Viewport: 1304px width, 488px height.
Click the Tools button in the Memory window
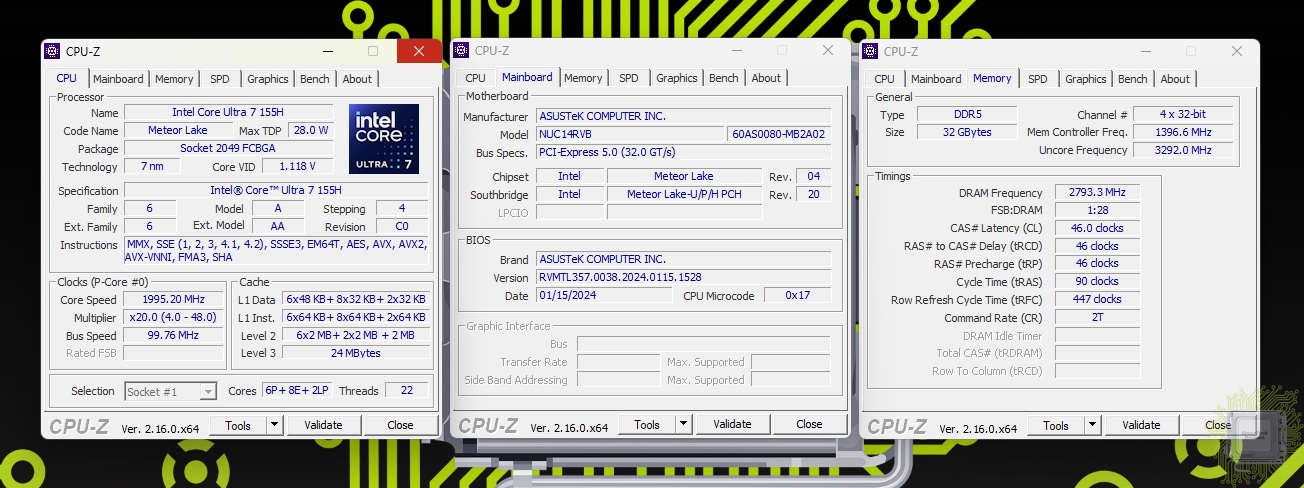coord(1056,425)
